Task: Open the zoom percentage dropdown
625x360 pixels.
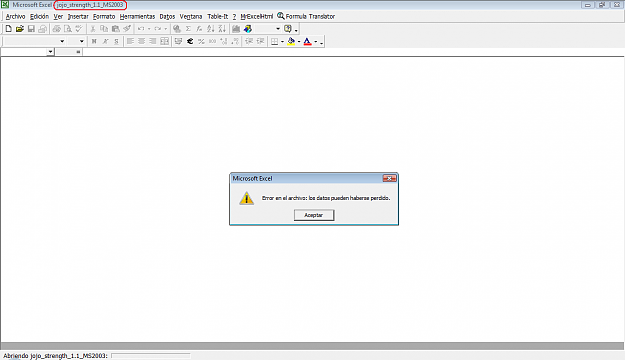Action: pos(278,29)
